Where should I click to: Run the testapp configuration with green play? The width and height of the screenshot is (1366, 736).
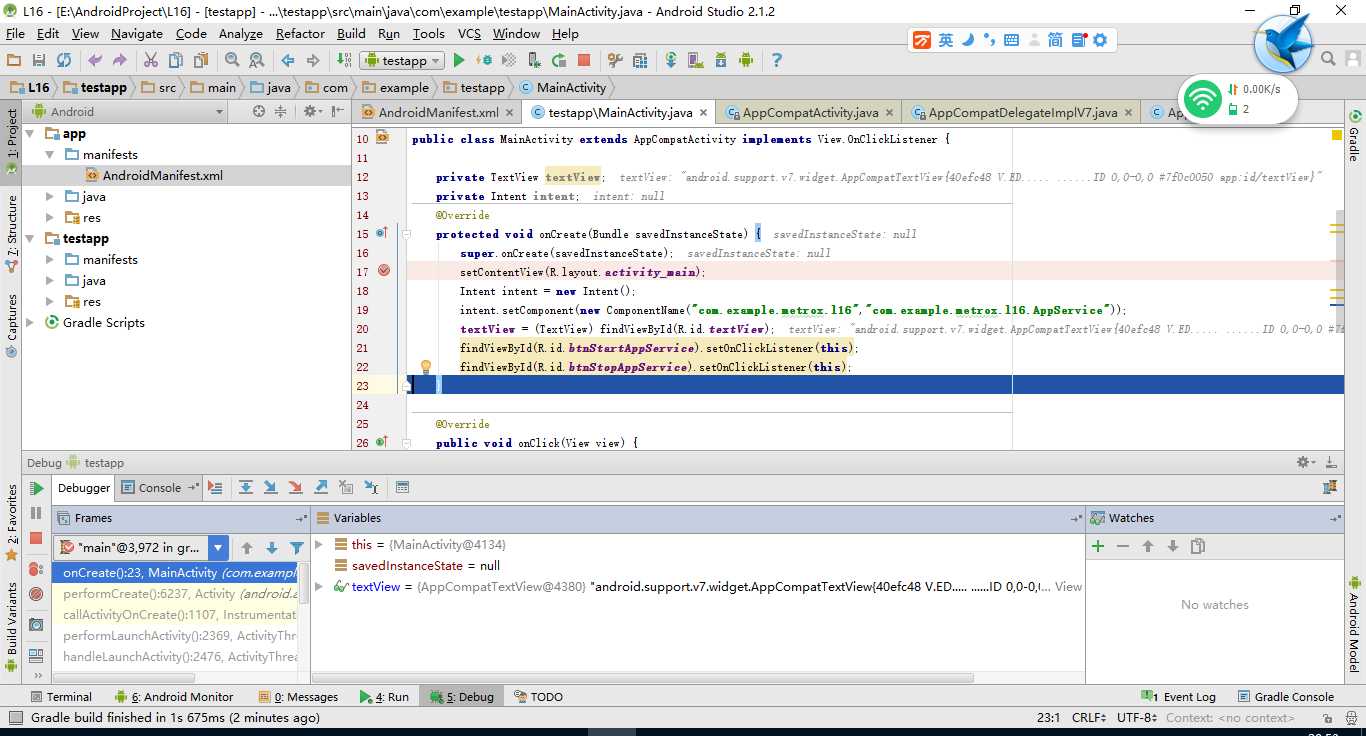(460, 60)
